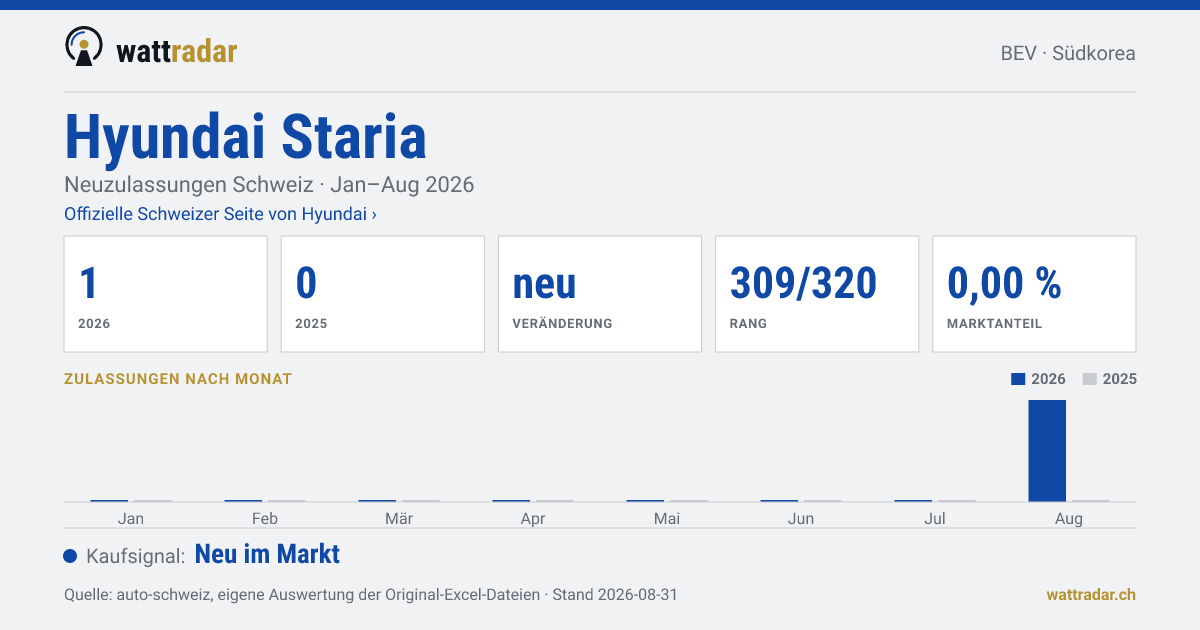This screenshot has height=630, width=1200.
Task: Click the Zulassungen nach Monat chart title
Action: point(178,379)
